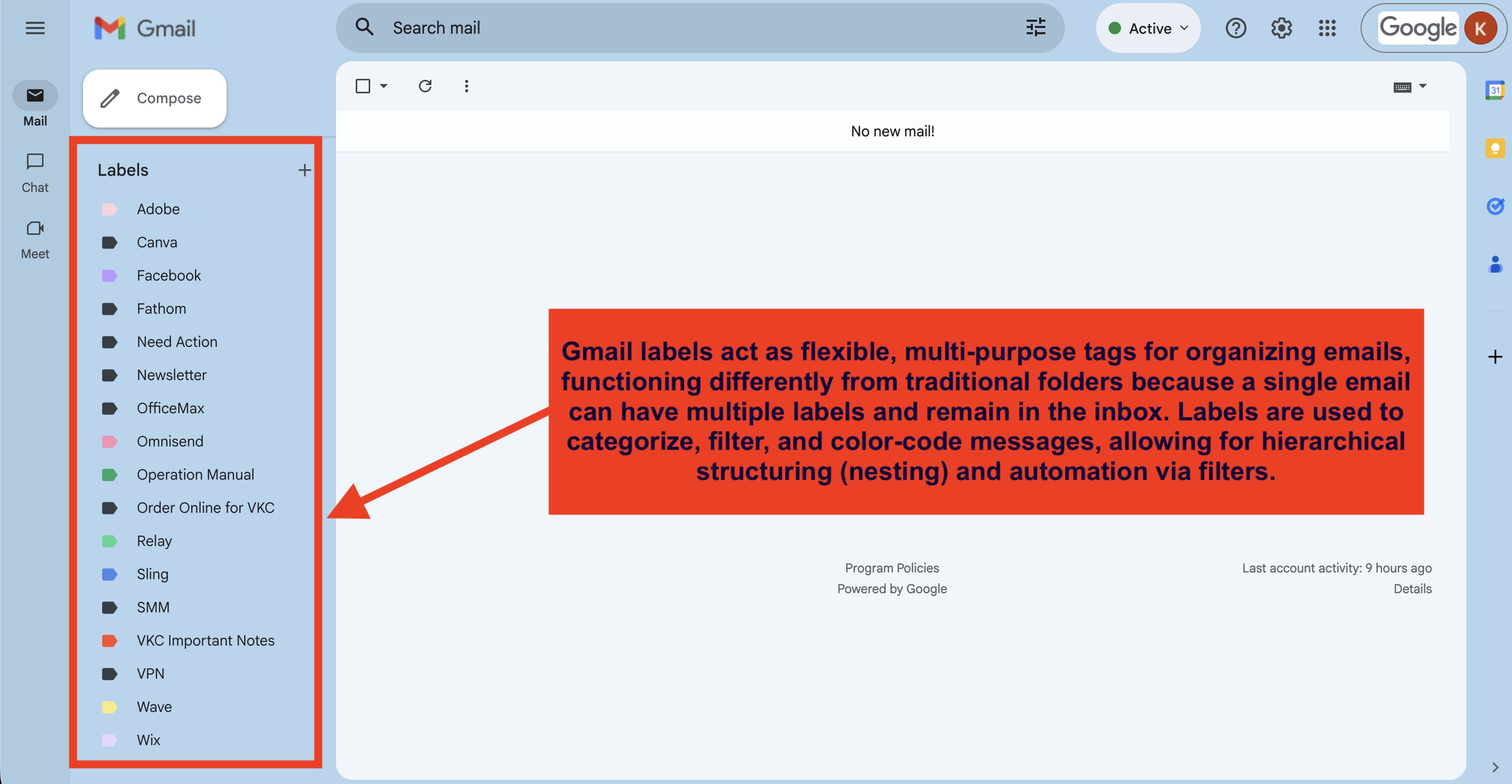Click the Gmail logo
1512x784 pixels.
click(x=144, y=27)
